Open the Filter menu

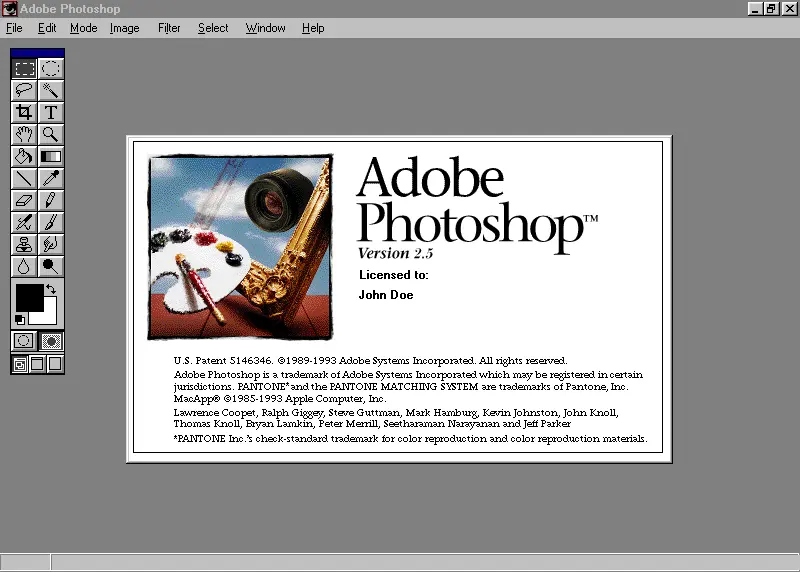[x=169, y=28]
